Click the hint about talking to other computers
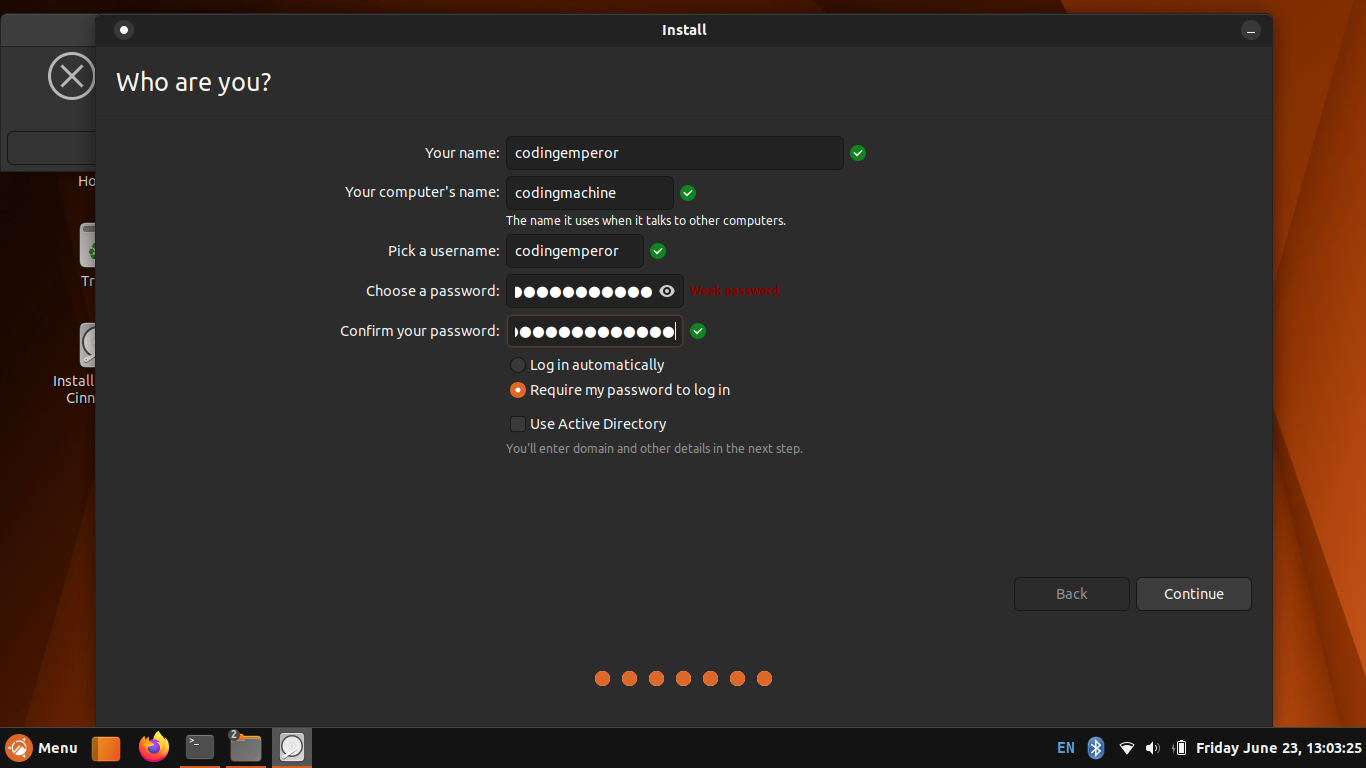This screenshot has height=768, width=1366. tap(646, 220)
